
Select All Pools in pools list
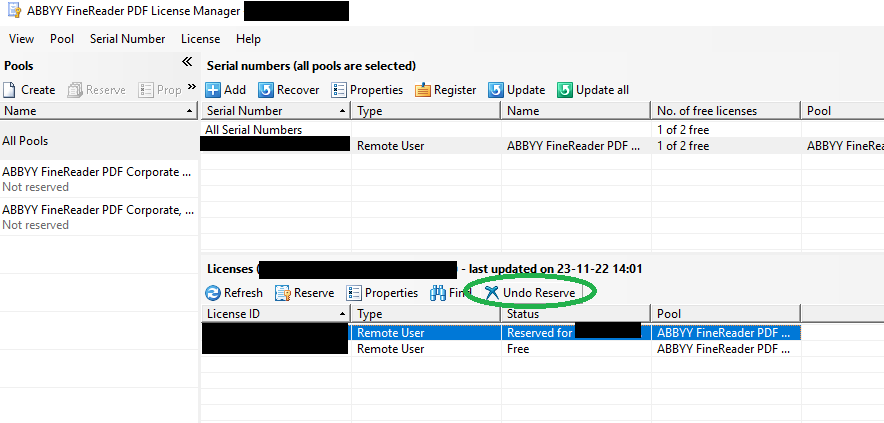99,140
